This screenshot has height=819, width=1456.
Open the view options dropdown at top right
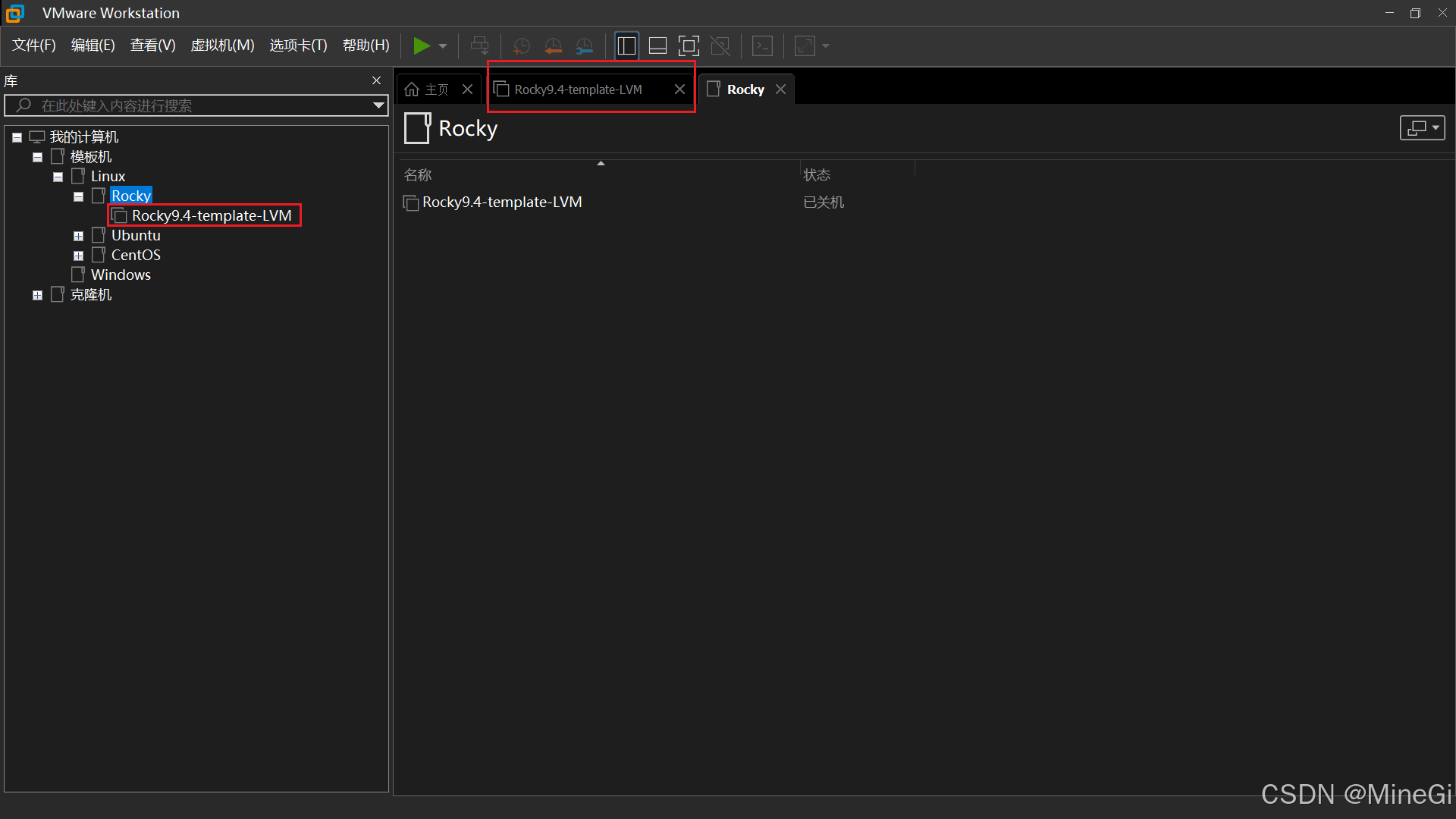[1422, 128]
